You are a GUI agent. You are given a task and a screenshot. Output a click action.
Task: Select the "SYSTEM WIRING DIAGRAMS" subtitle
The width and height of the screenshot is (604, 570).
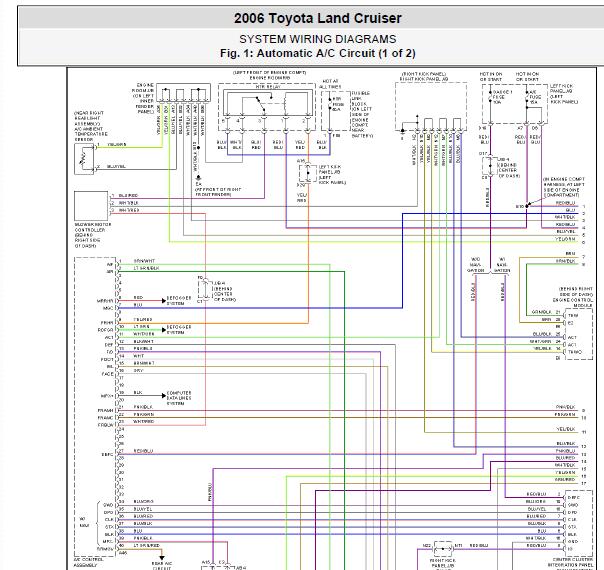317,39
